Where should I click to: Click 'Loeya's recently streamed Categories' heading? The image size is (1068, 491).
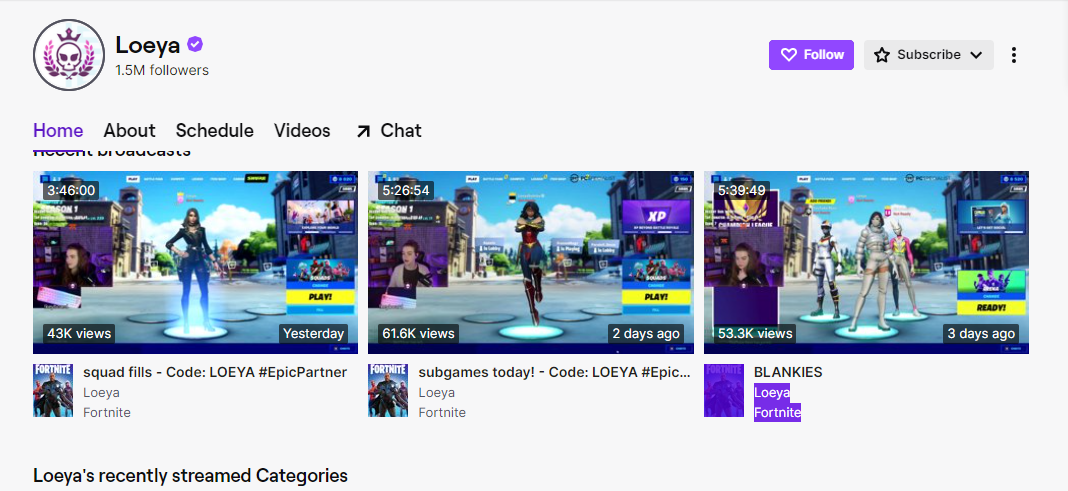coord(190,475)
